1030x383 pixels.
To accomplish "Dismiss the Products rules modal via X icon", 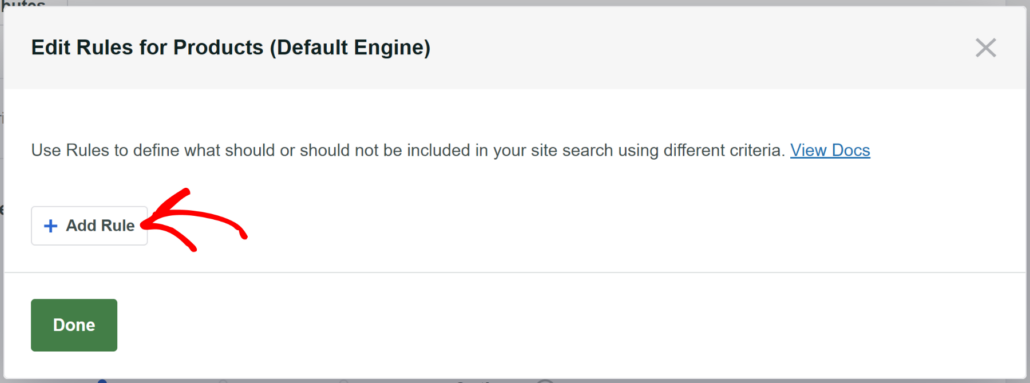I will pos(985,48).
